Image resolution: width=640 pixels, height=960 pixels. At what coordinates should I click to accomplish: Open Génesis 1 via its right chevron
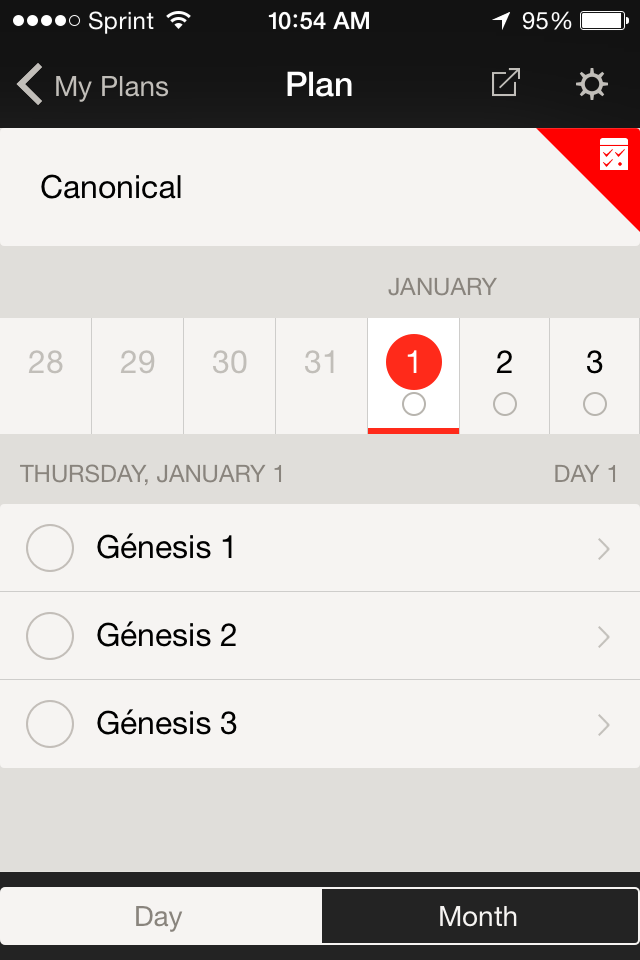pyautogui.click(x=603, y=548)
